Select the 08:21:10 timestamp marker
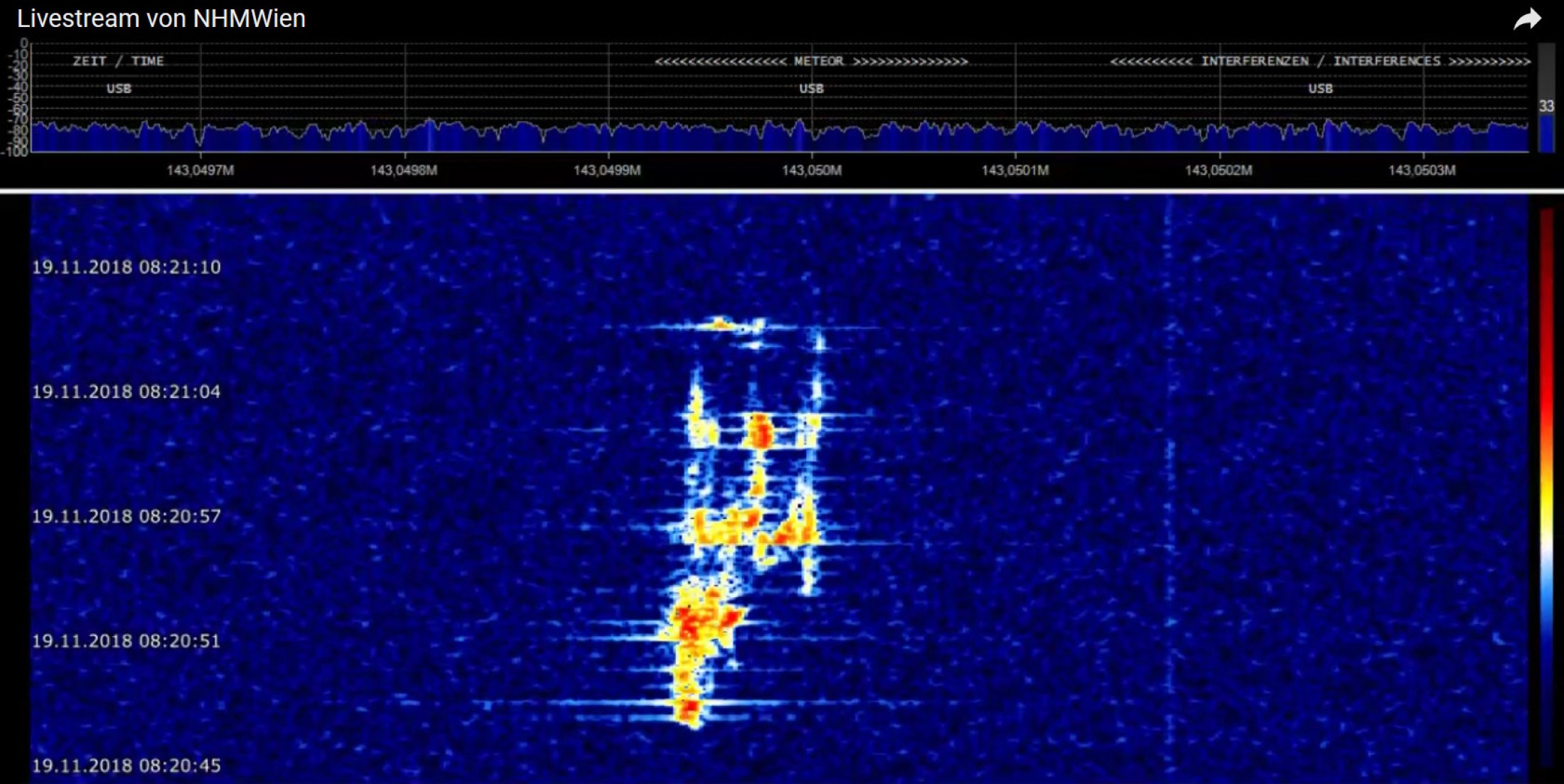Viewport: 1564px width, 784px height. click(127, 267)
